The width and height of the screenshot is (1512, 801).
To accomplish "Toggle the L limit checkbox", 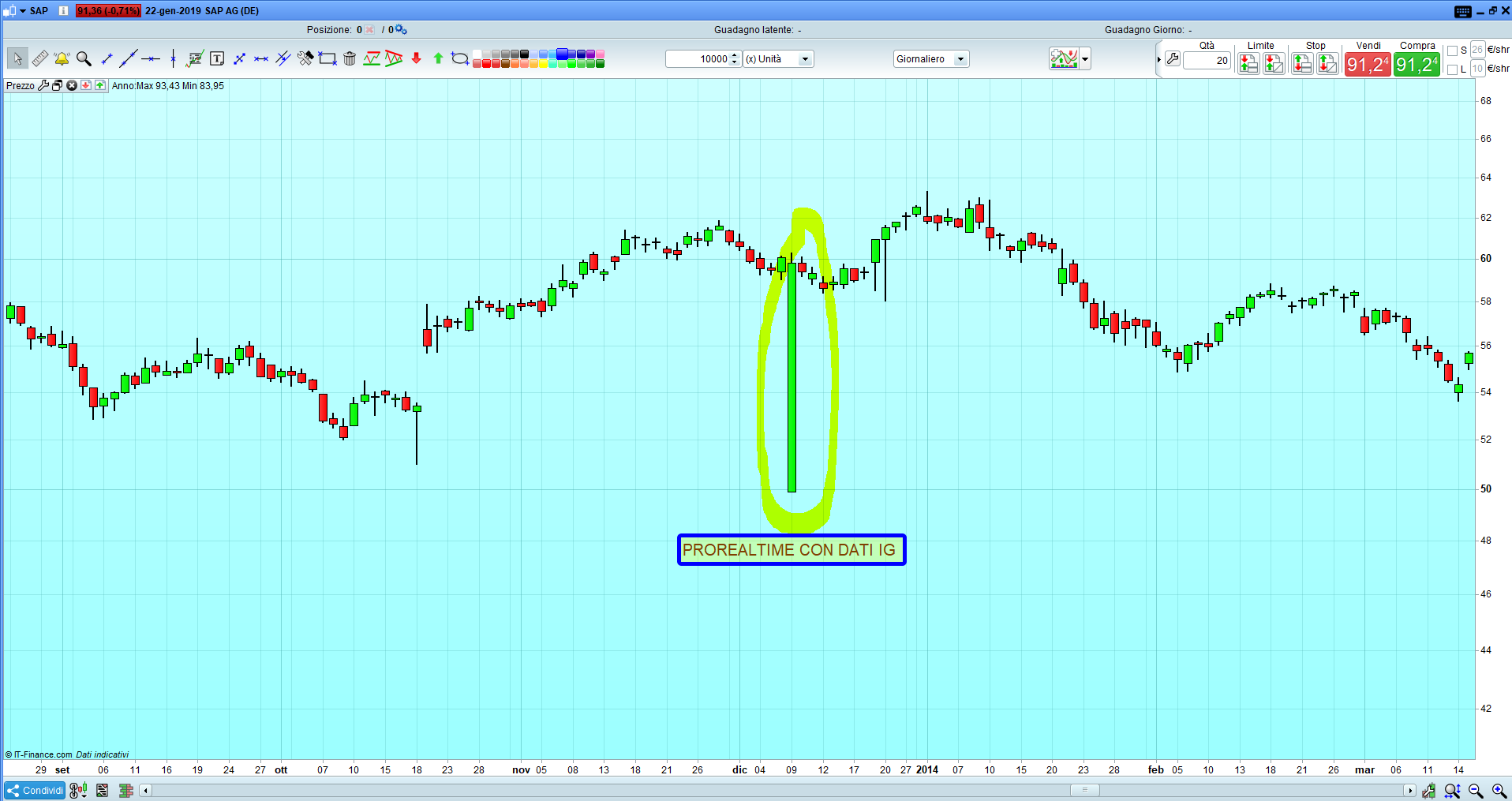I will pyautogui.click(x=1452, y=69).
